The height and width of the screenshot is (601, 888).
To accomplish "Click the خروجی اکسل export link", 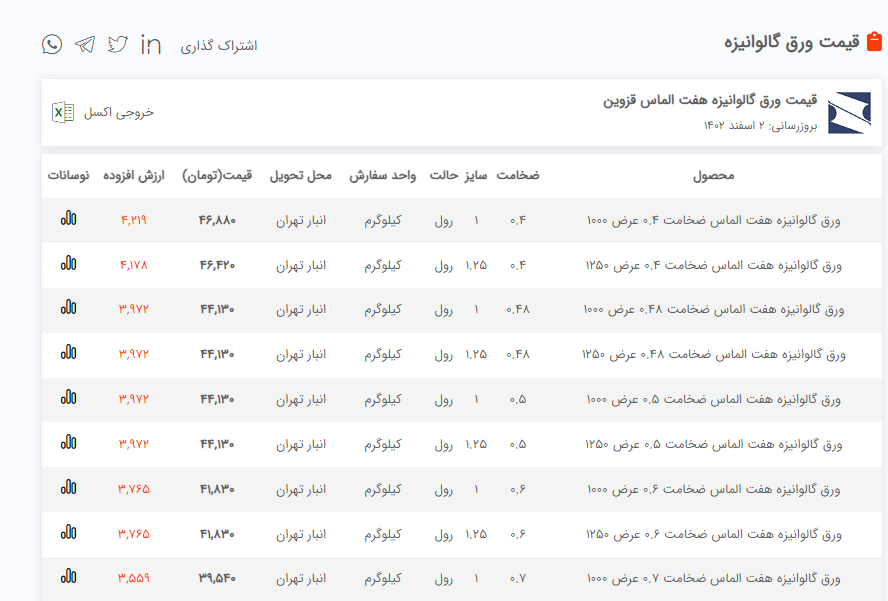I will coord(119,112).
